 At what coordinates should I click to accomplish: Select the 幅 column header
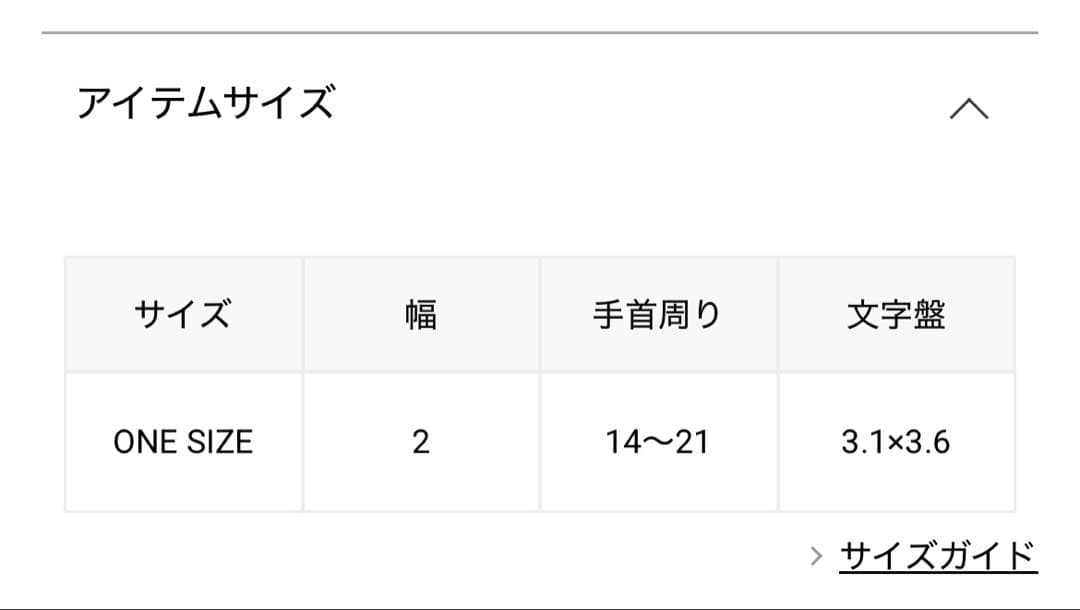click(421, 315)
